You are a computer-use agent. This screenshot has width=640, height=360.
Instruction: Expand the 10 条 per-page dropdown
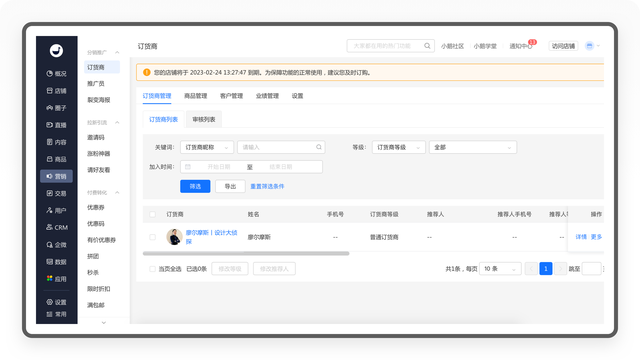pyautogui.click(x=500, y=269)
